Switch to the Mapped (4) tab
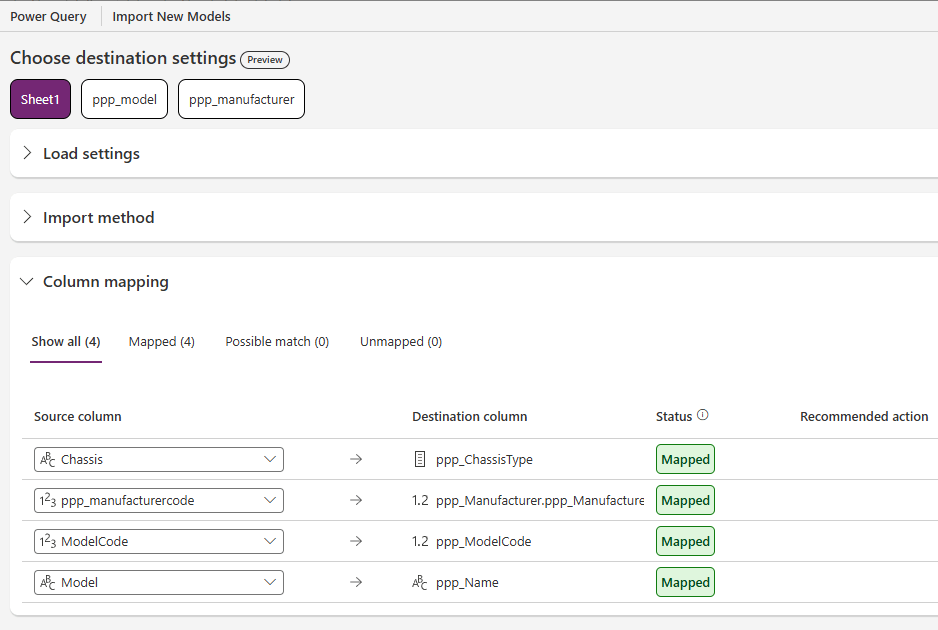The width and height of the screenshot is (938, 630). 162,342
